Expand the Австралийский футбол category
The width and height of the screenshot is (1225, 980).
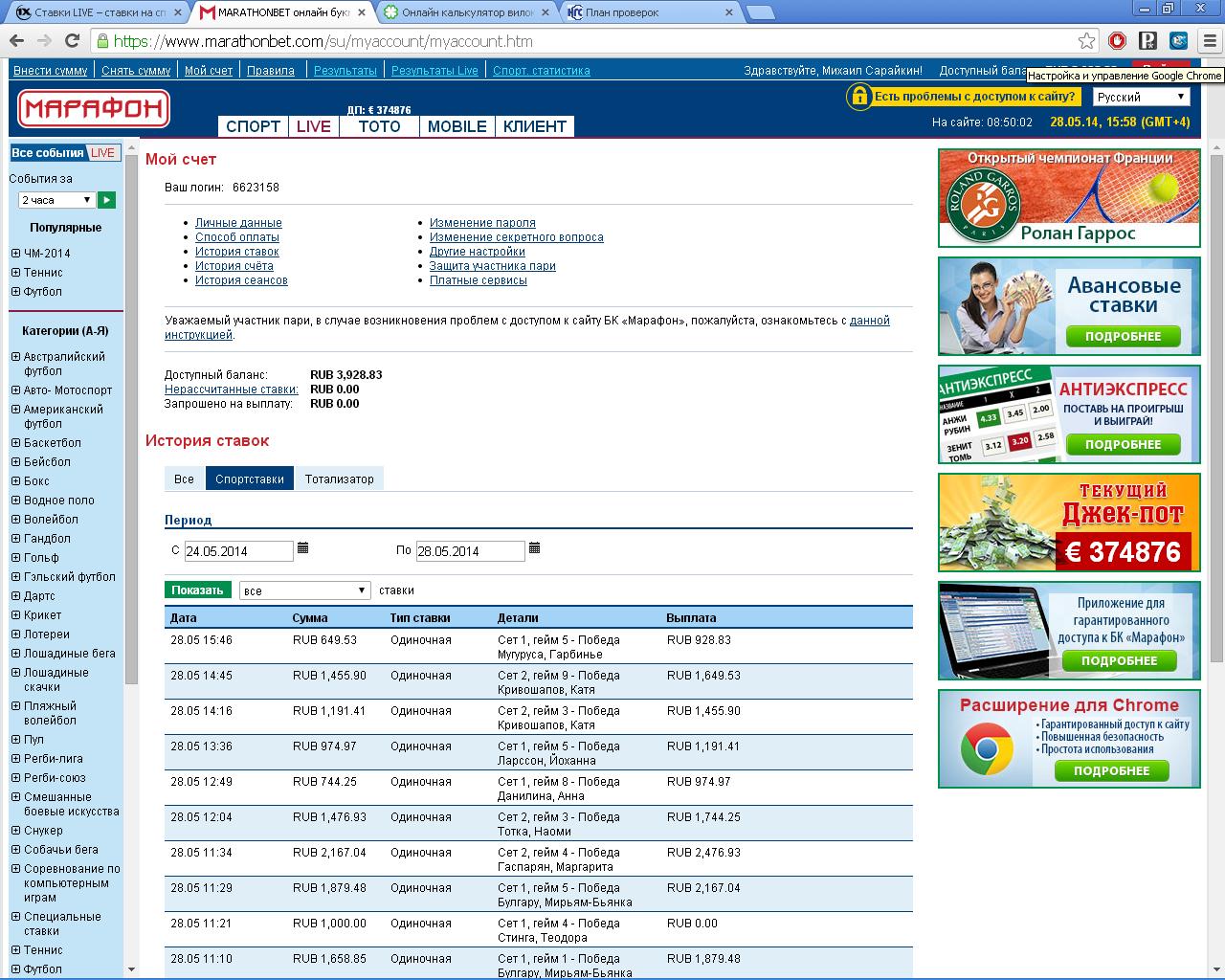click(15, 357)
